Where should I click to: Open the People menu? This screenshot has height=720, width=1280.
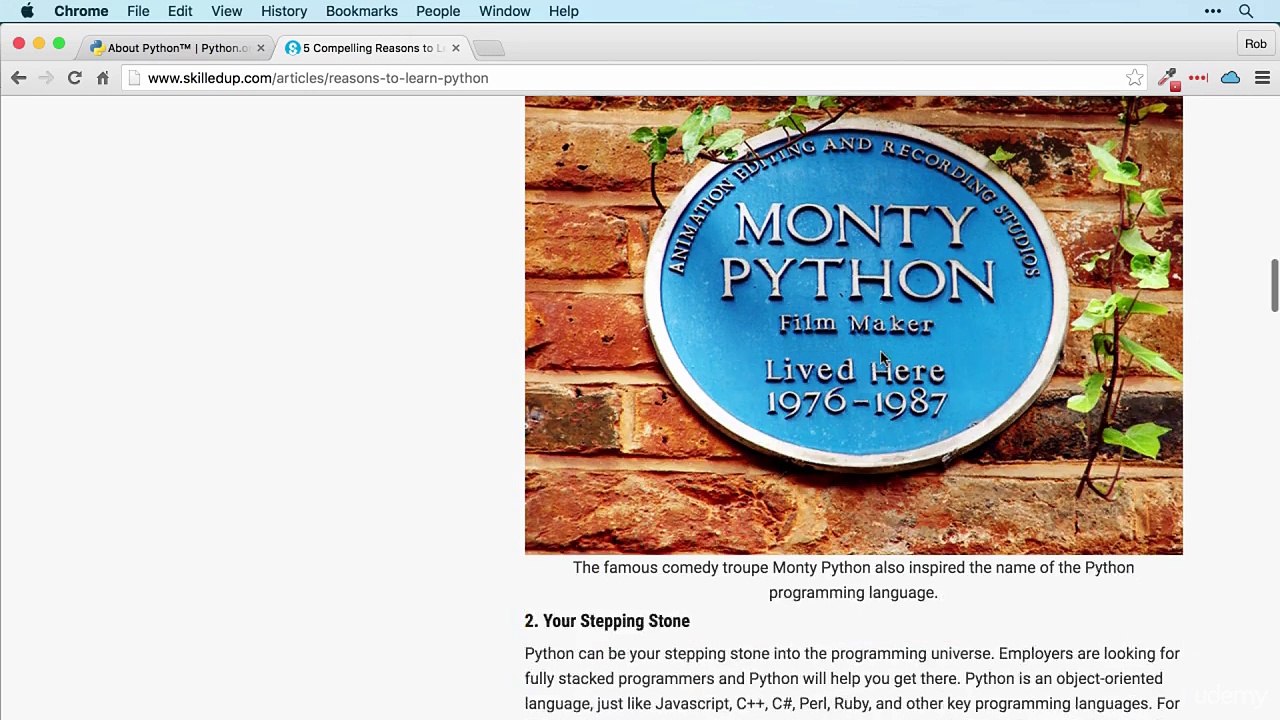tap(438, 11)
